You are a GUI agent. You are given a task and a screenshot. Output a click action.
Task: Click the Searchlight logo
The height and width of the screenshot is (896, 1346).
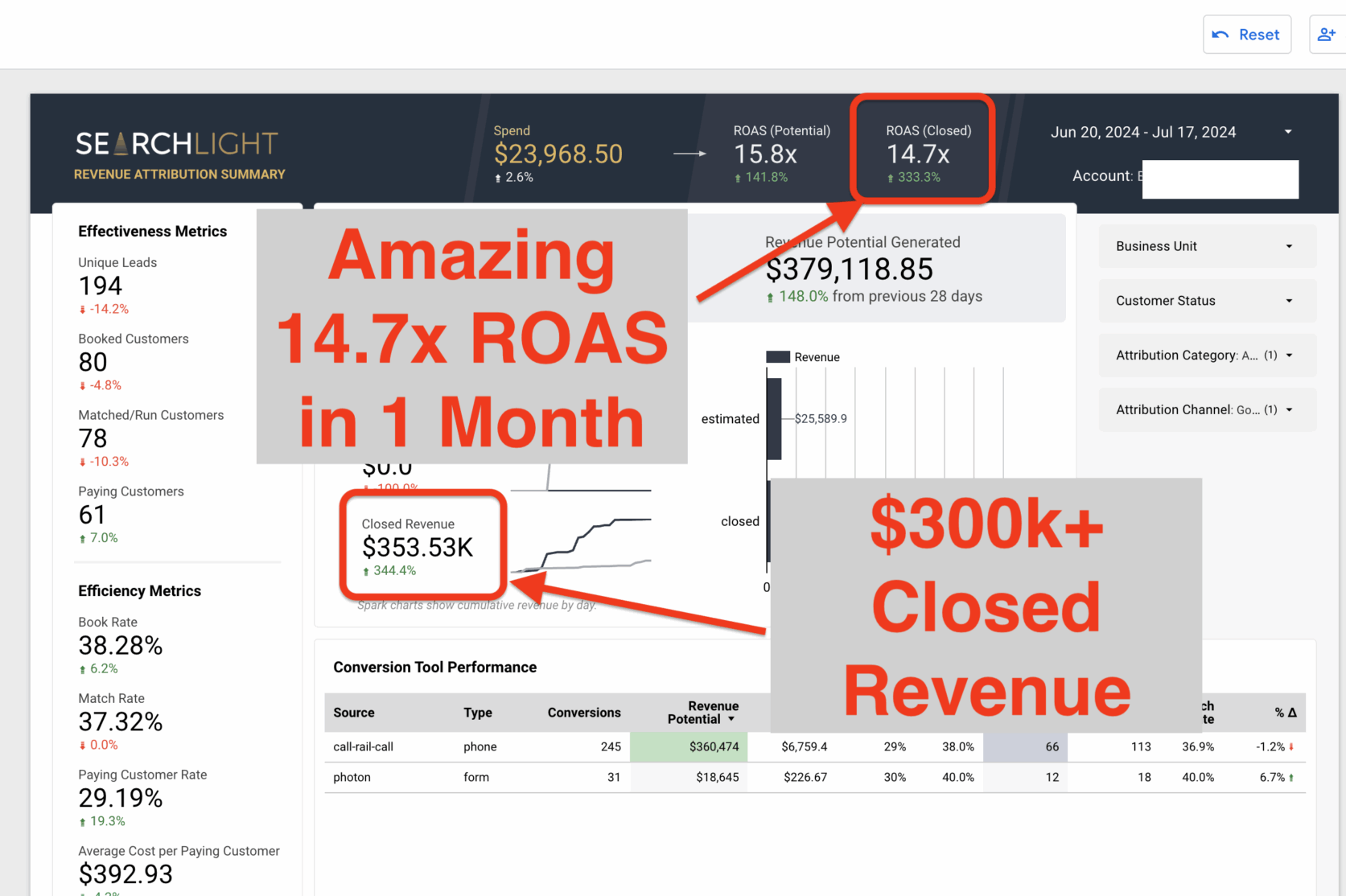177,144
